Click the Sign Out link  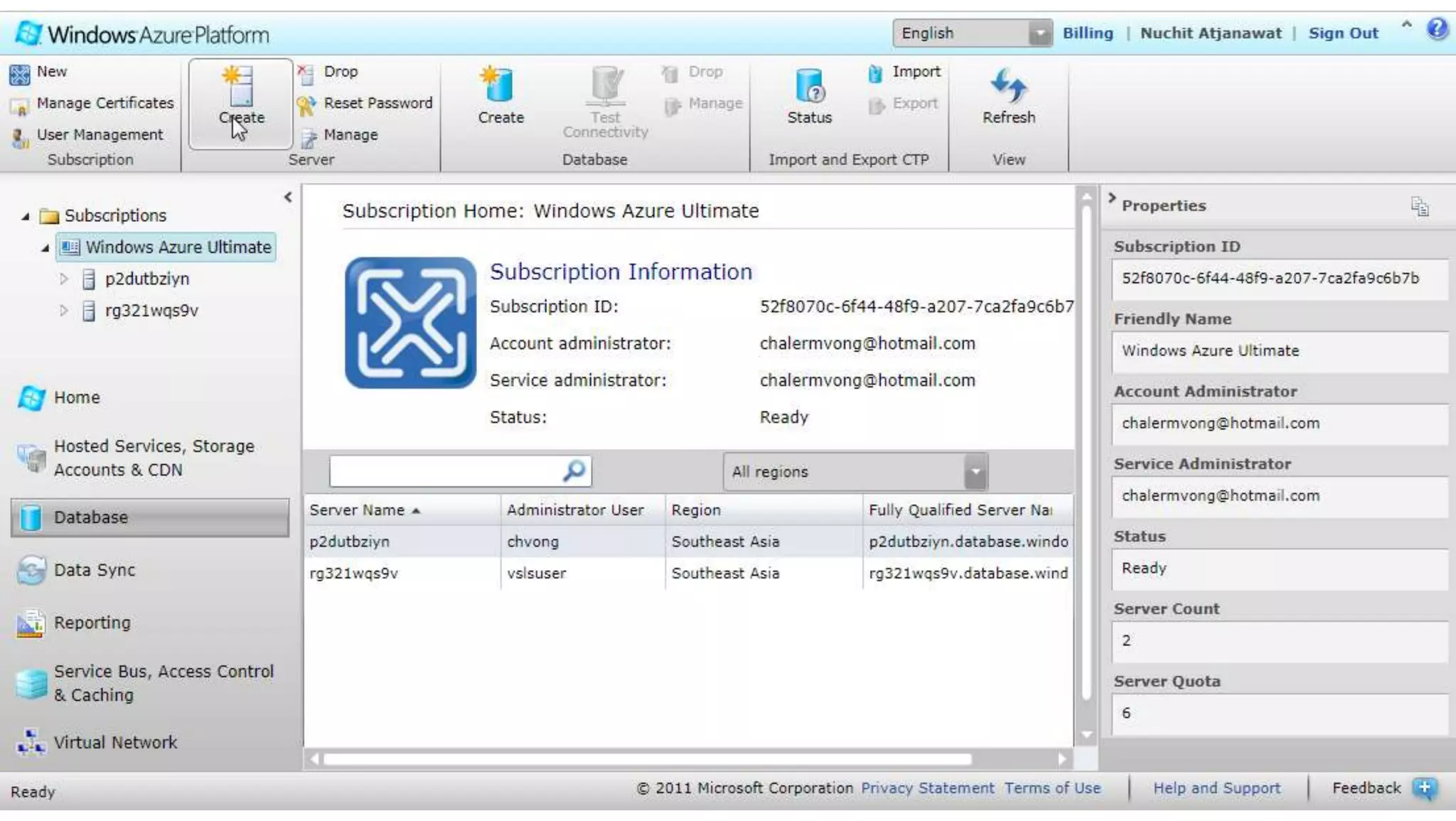(1343, 33)
